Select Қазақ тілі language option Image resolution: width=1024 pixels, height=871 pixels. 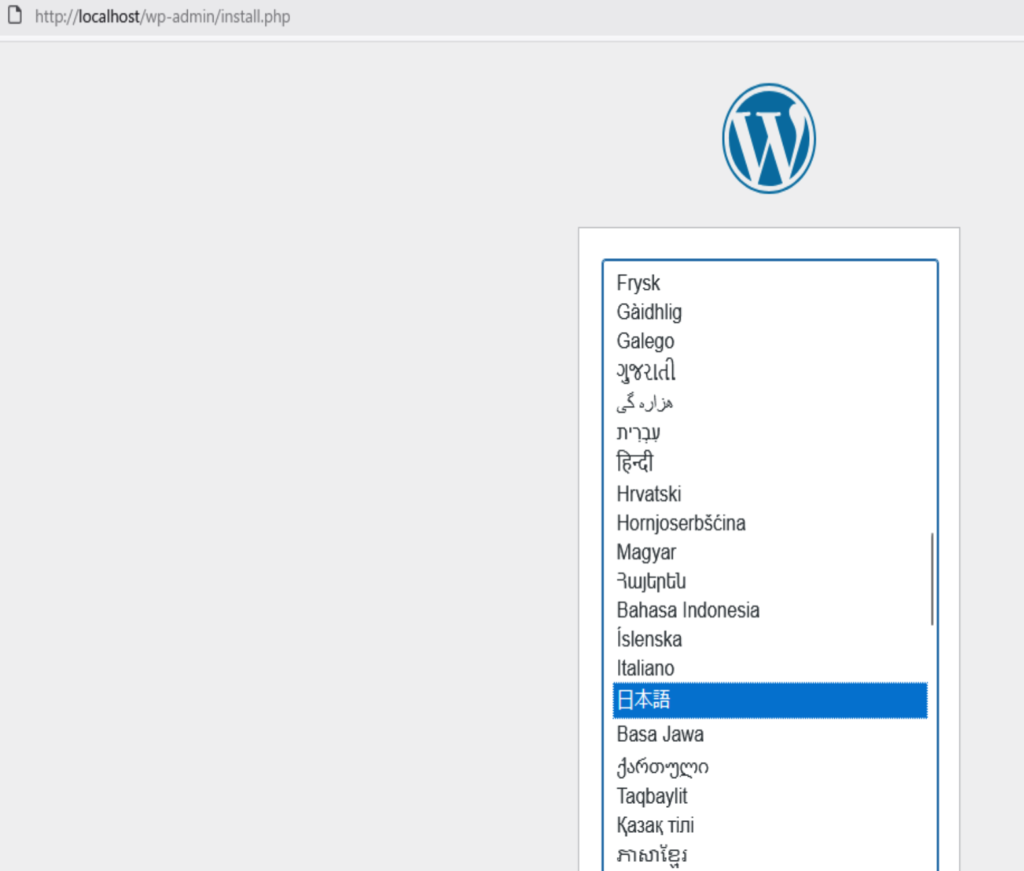(655, 825)
